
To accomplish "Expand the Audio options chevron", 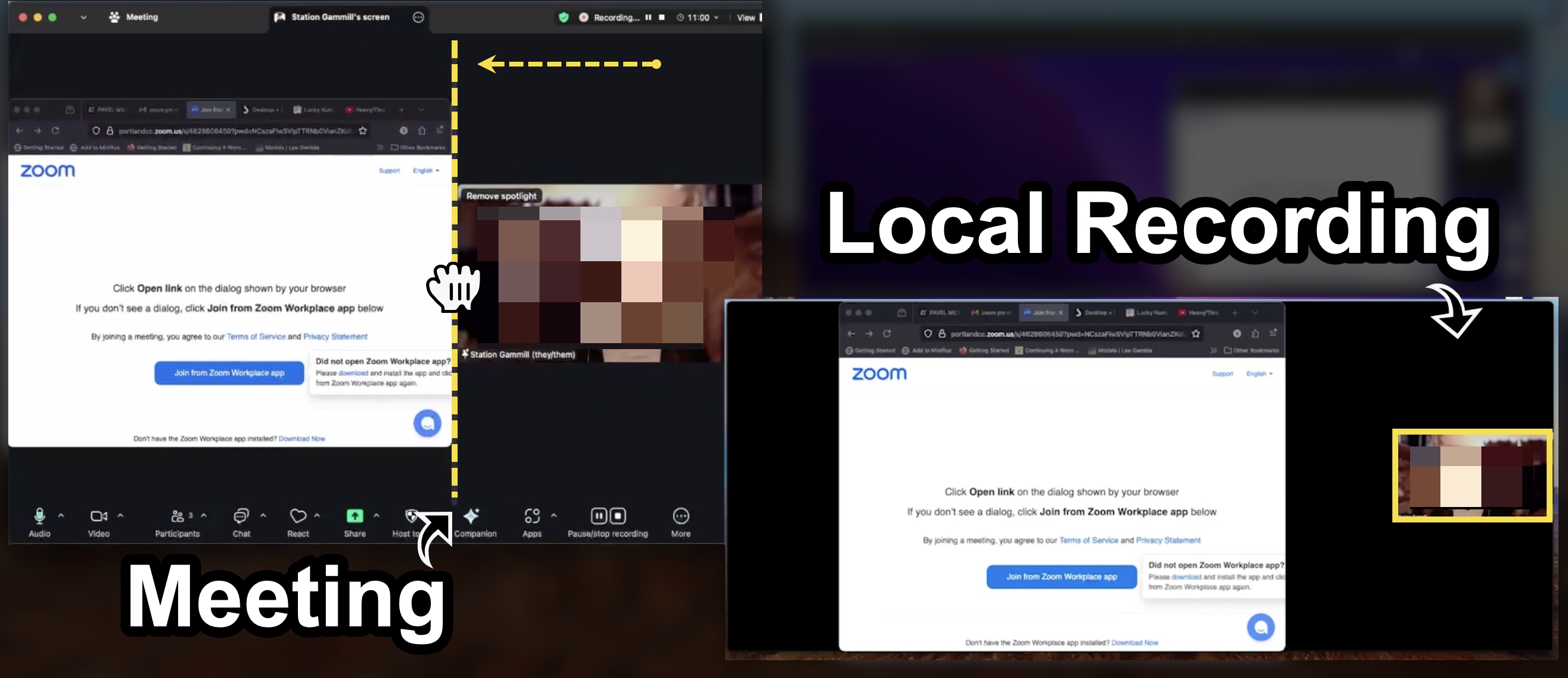I will 61,515.
